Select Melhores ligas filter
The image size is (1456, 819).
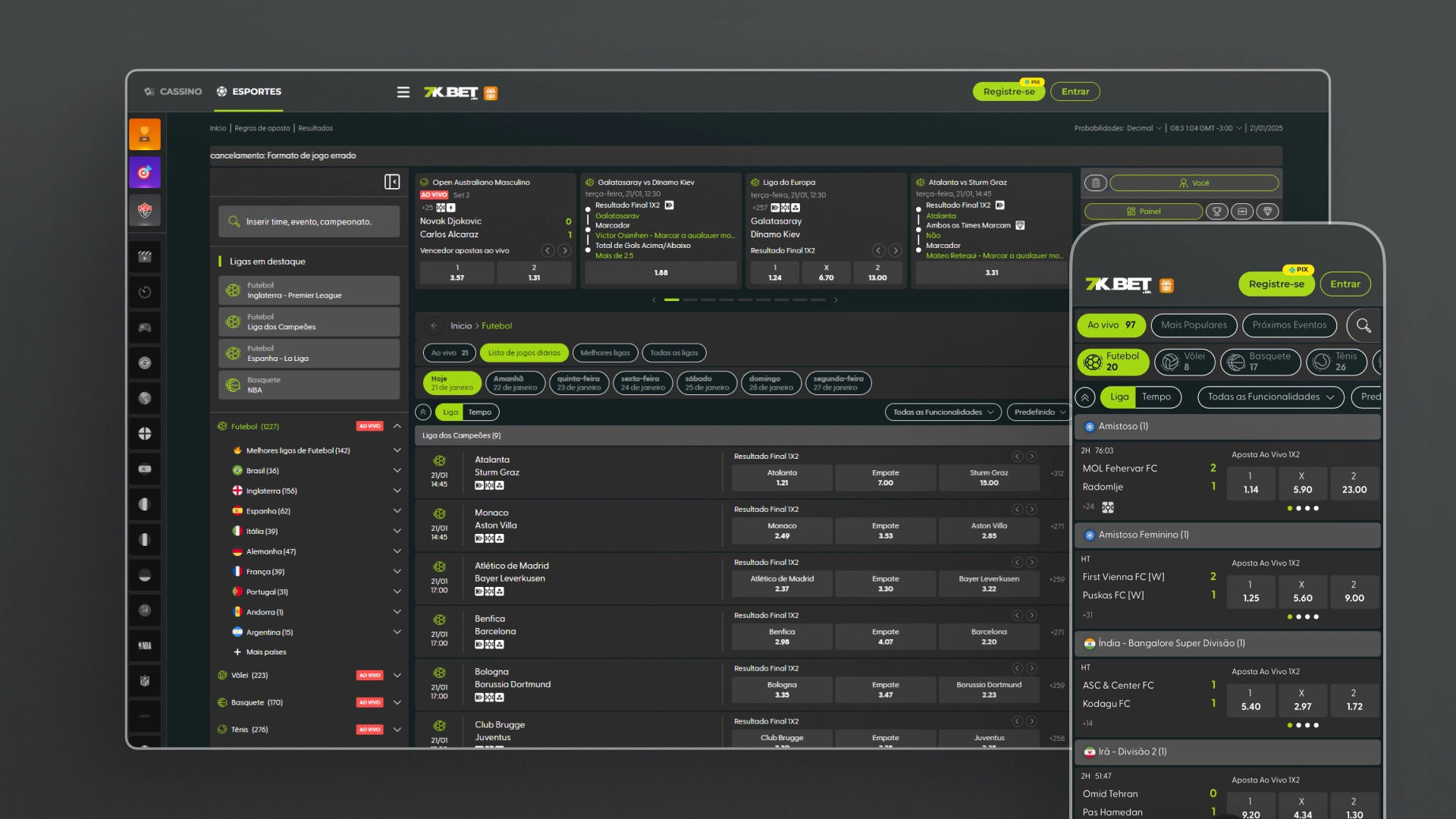(605, 353)
